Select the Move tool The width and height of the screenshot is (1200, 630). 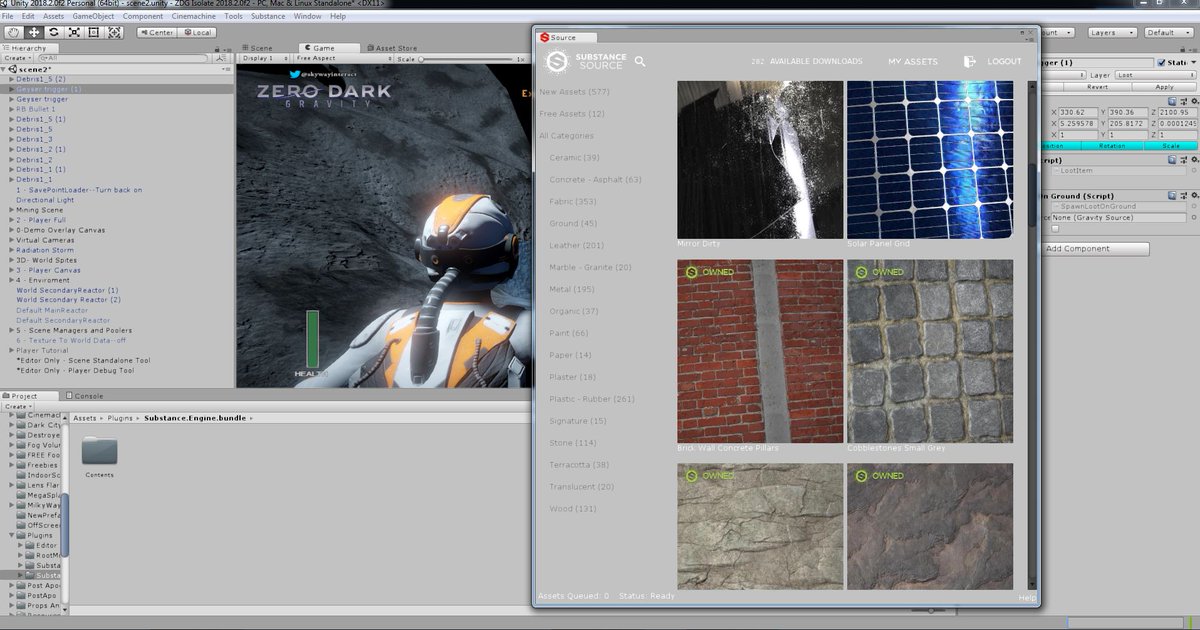click(x=34, y=32)
